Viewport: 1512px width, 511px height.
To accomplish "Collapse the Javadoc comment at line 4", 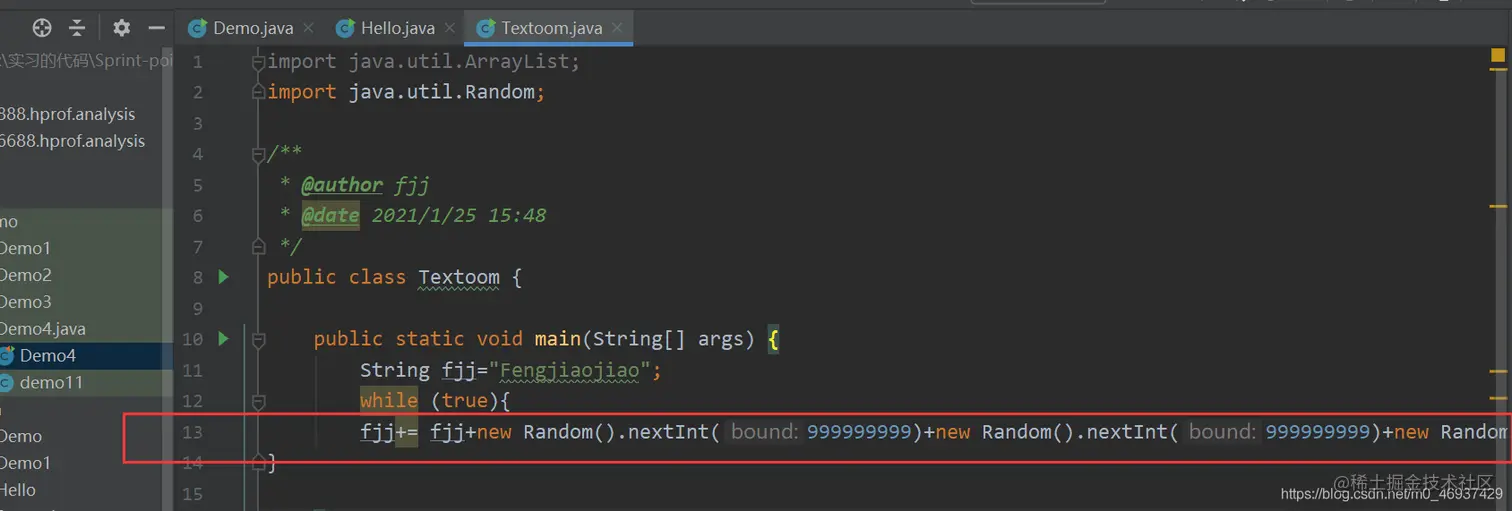I will [259, 154].
